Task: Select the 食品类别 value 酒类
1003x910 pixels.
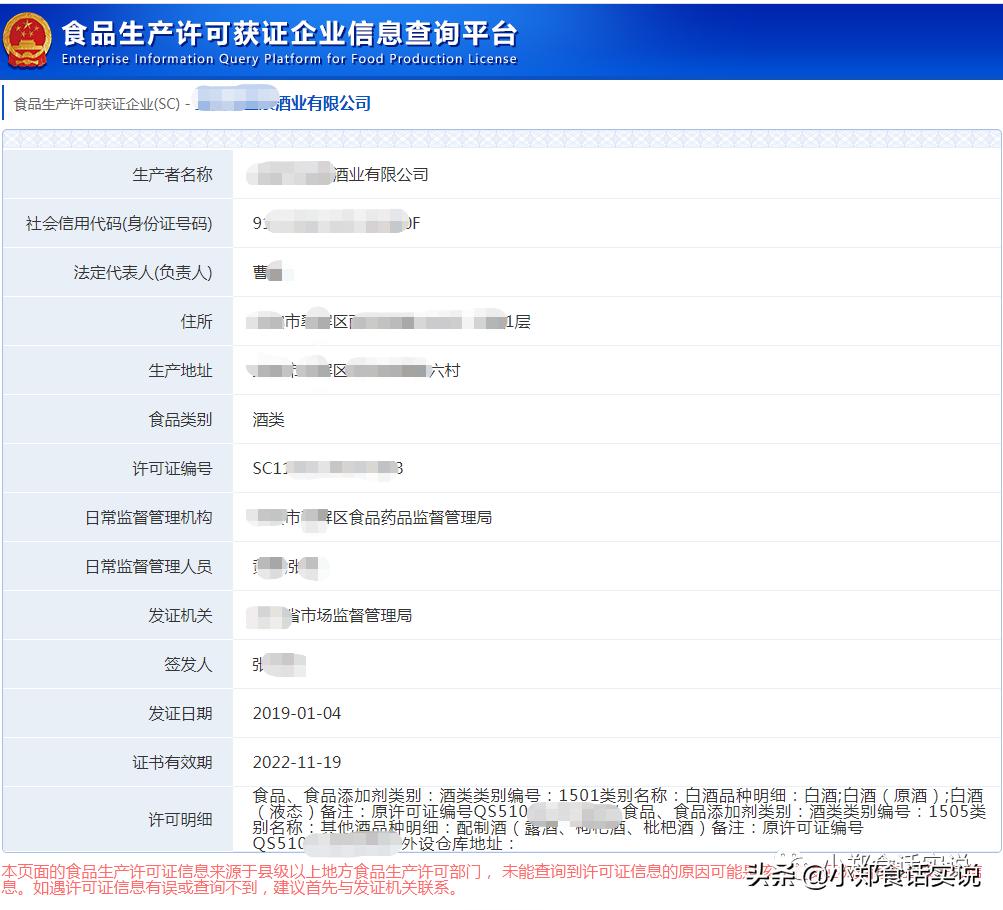Action: (267, 419)
